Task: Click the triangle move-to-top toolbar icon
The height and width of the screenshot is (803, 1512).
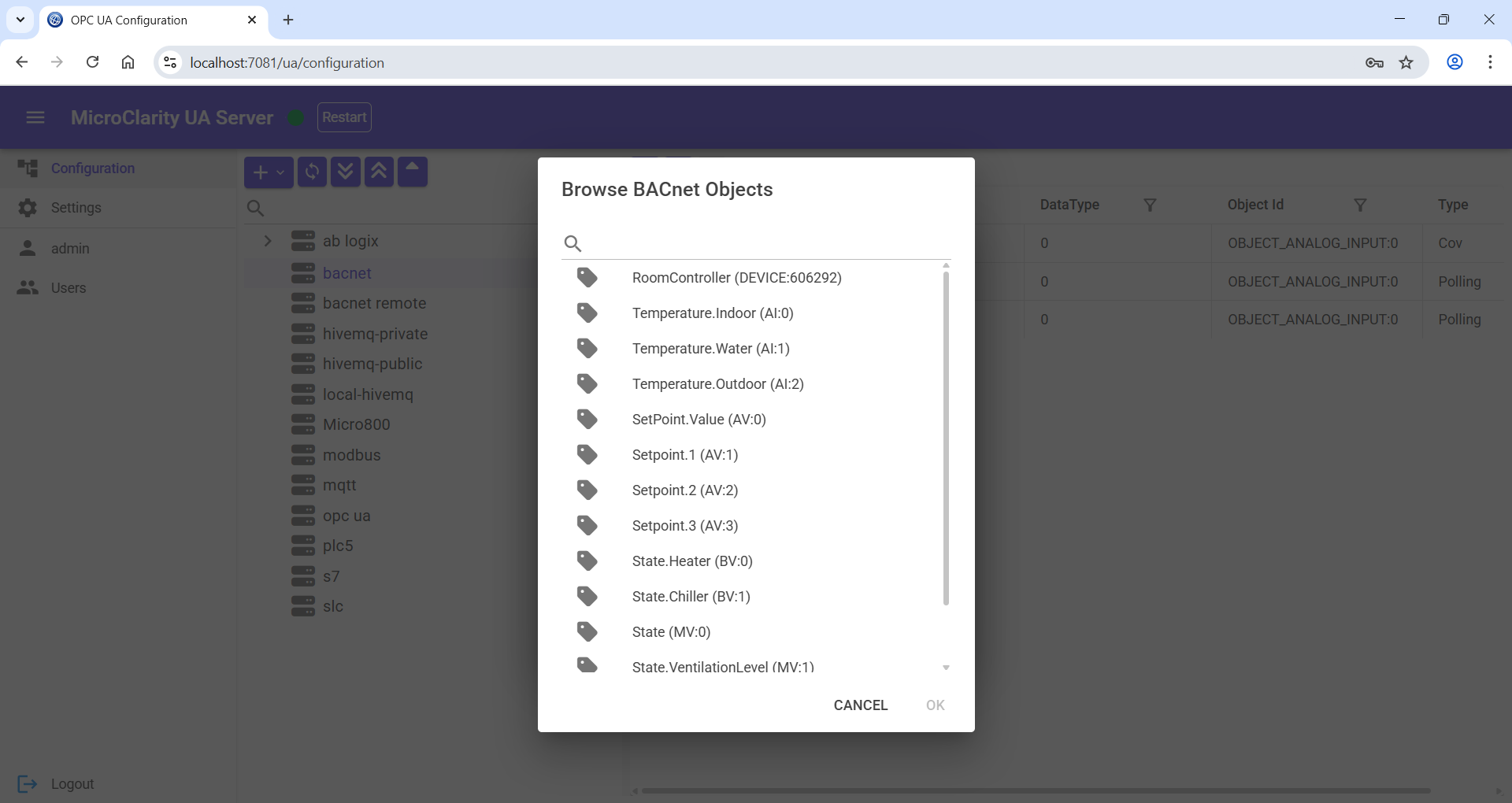Action: point(412,172)
